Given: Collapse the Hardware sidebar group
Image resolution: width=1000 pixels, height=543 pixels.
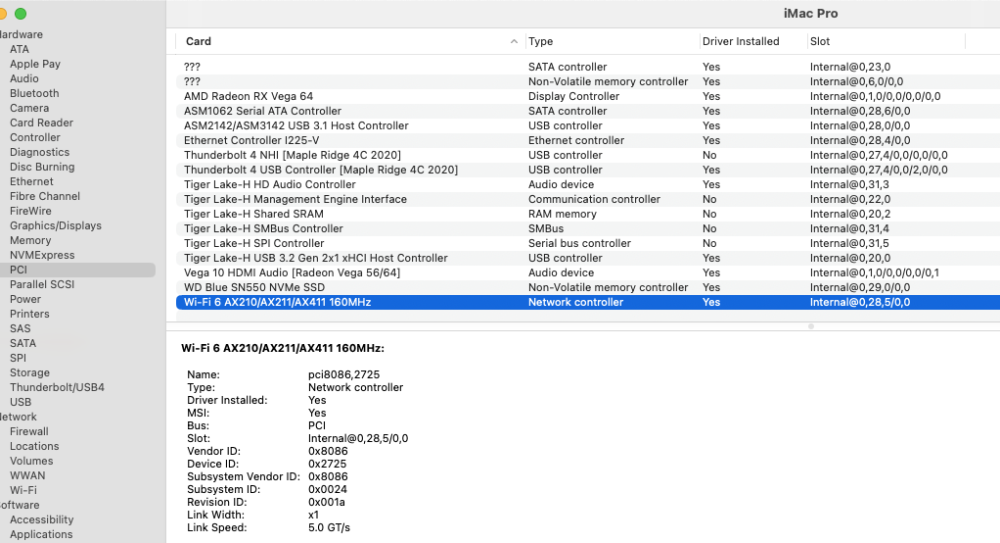Looking at the screenshot, I should click(21, 34).
